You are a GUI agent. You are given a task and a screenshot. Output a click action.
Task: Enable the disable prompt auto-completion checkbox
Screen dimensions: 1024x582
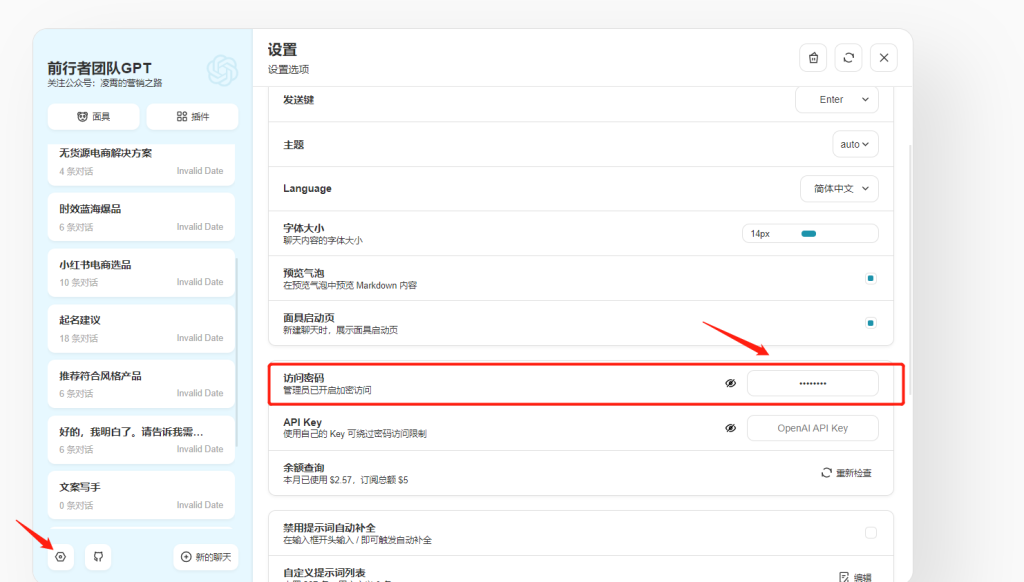pos(871,533)
